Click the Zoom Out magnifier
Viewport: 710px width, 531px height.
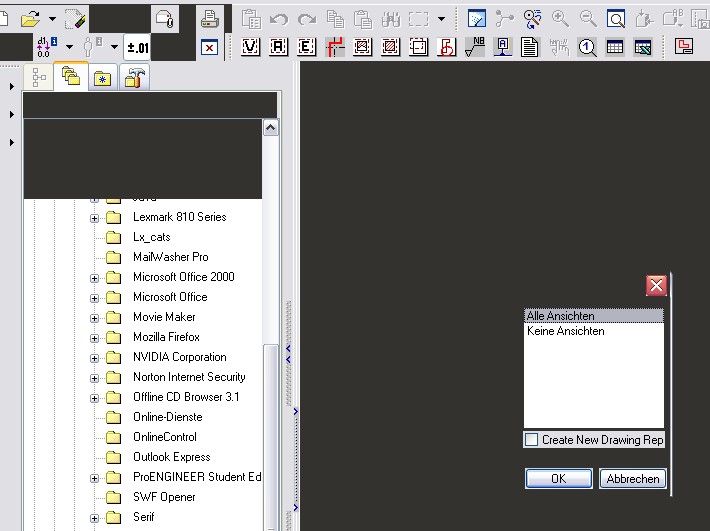pyautogui.click(x=588, y=19)
